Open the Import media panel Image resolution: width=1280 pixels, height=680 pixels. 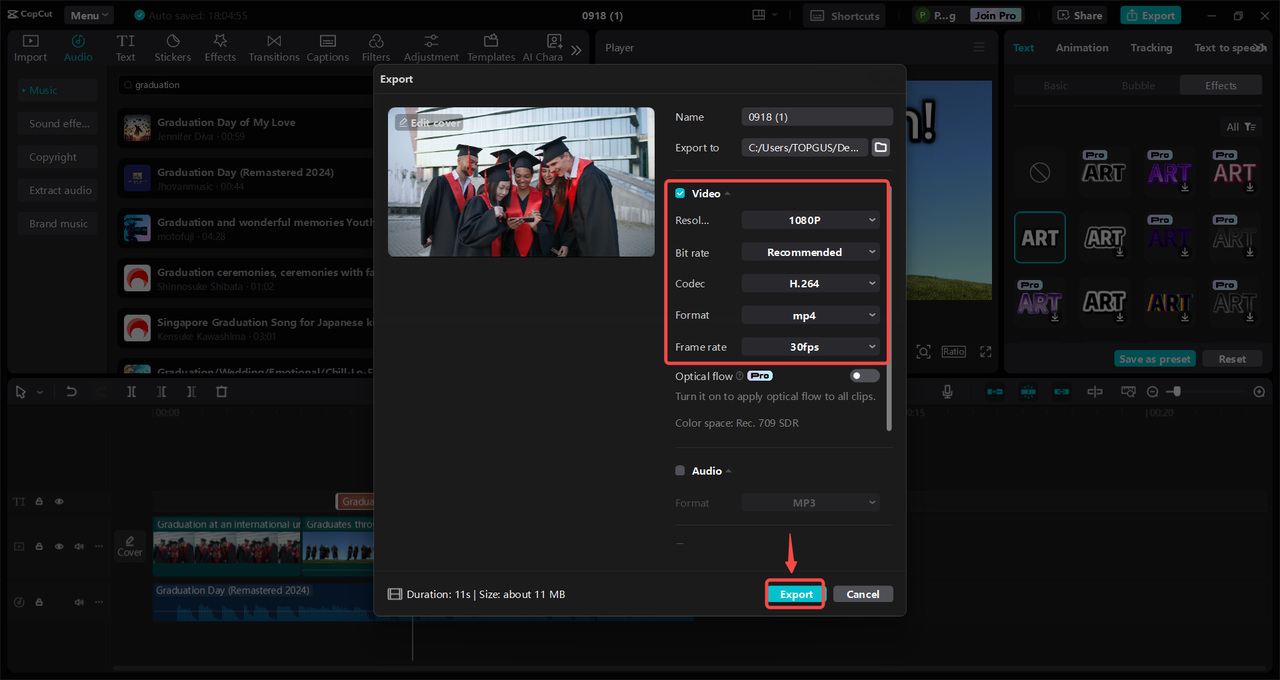30,48
